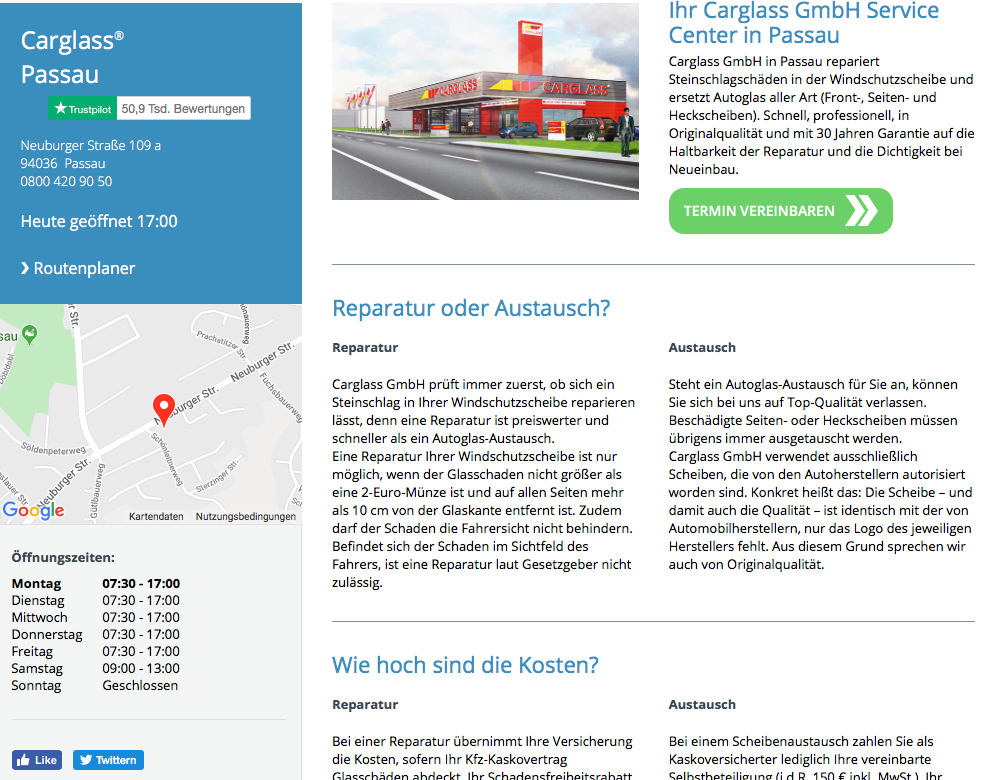Click the phone number 0800 420 90 50

(66, 182)
